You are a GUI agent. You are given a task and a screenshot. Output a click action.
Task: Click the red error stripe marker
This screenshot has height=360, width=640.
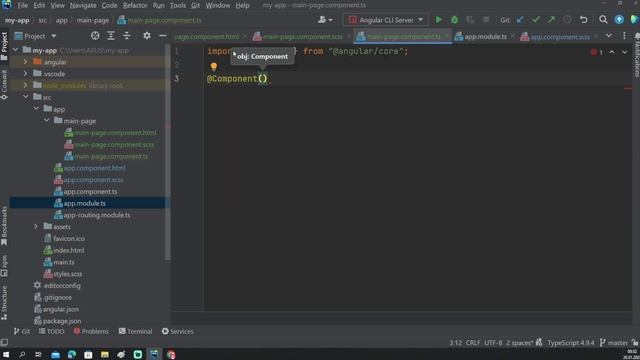(x=628, y=88)
